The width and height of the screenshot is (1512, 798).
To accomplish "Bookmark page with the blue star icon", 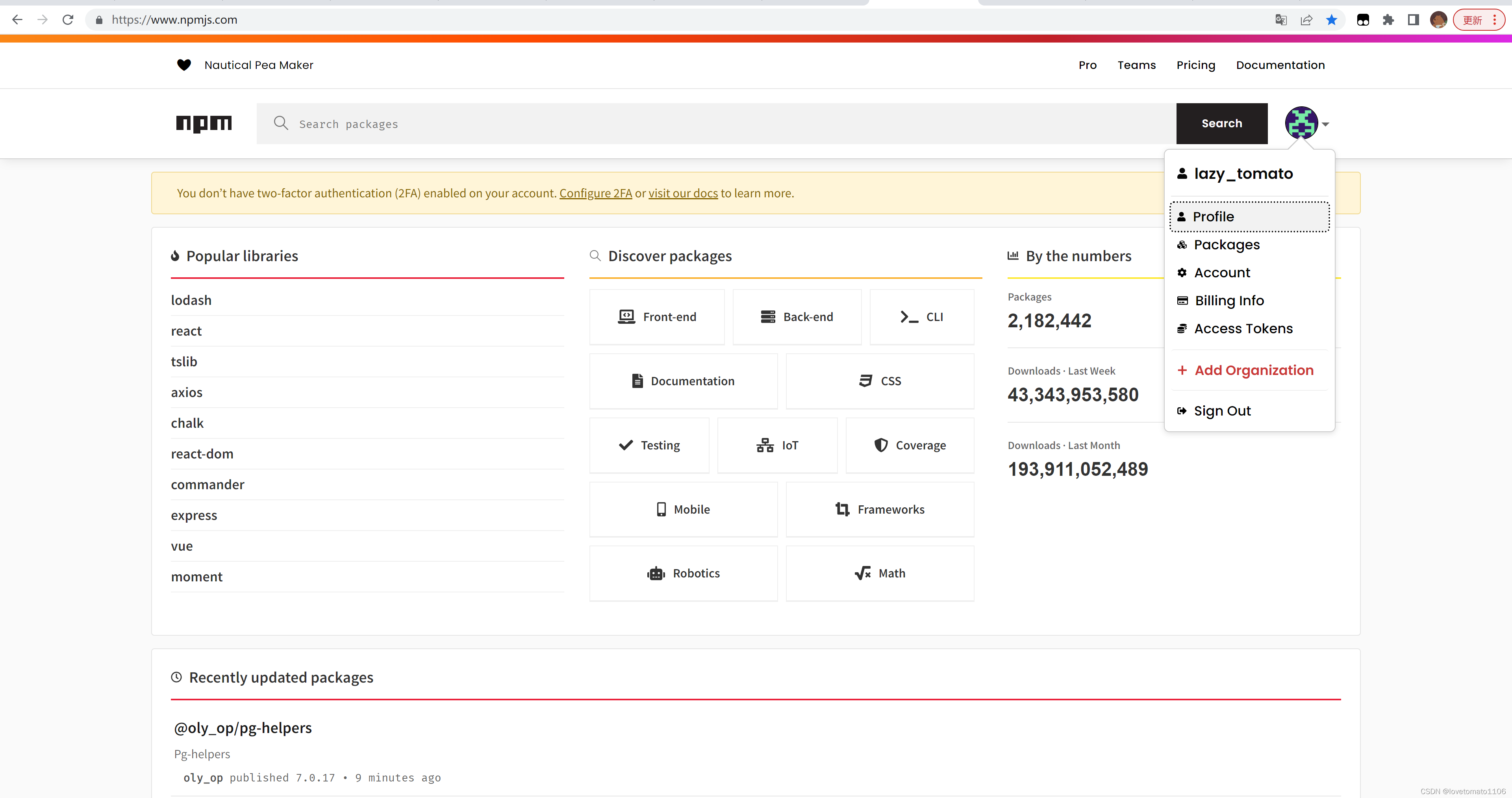I will (1331, 20).
